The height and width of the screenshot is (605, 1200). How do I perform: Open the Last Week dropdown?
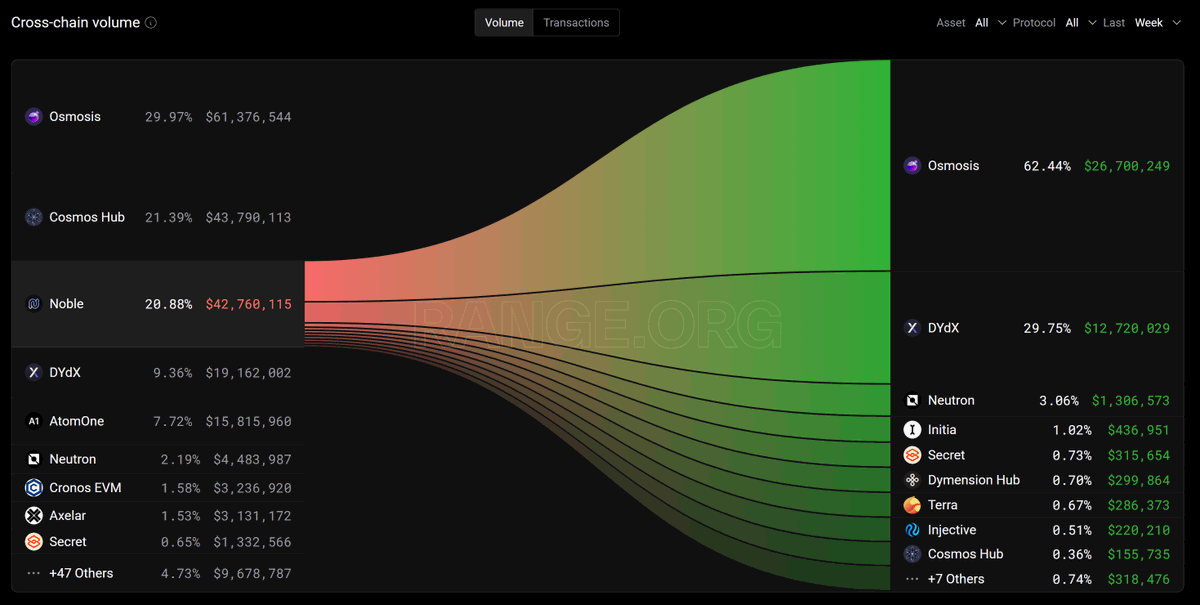click(1157, 23)
